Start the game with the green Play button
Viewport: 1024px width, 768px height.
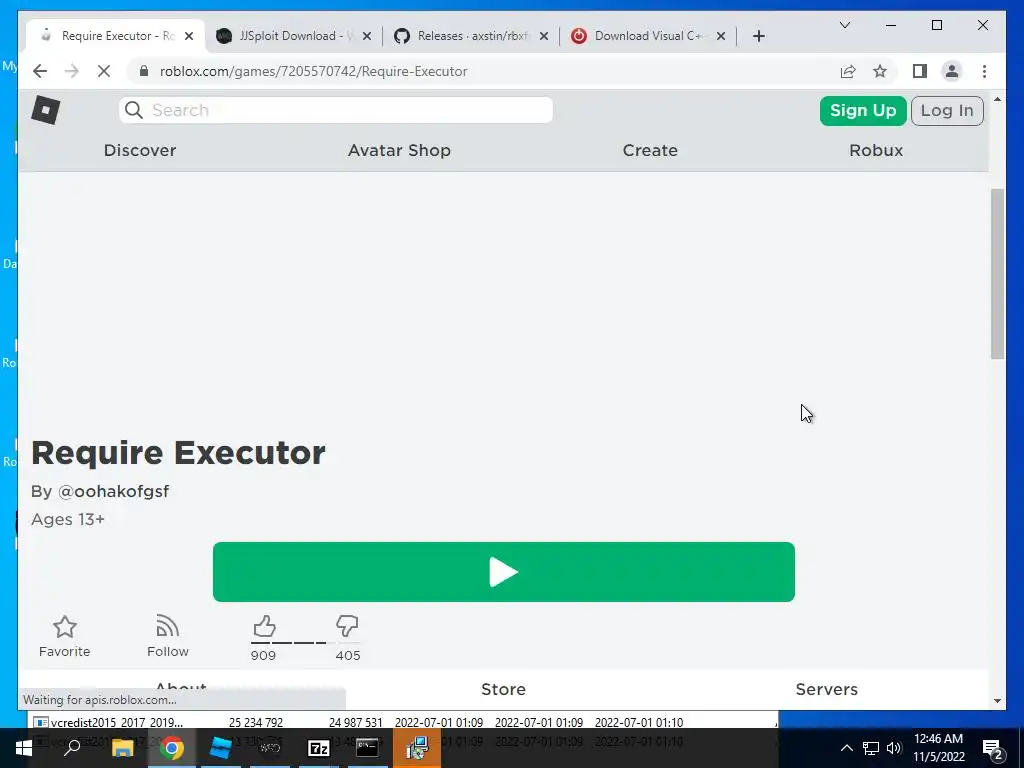click(x=504, y=572)
